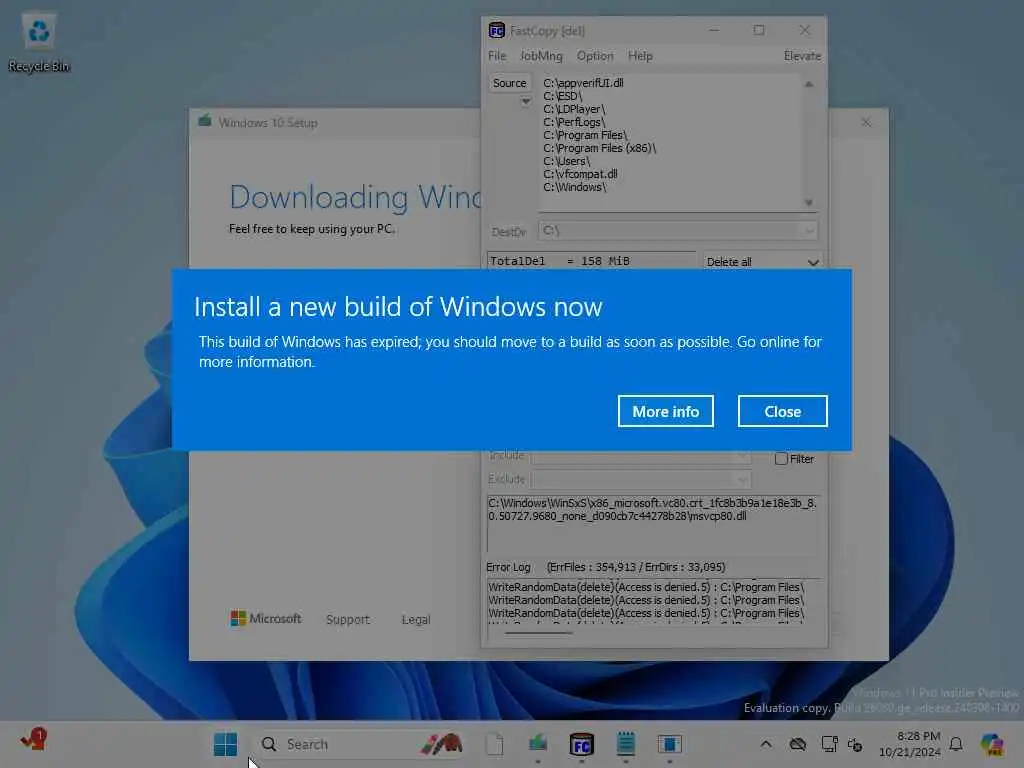This screenshot has width=1024, height=768.
Task: Show hidden system tray icons
Action: pyautogui.click(x=766, y=744)
